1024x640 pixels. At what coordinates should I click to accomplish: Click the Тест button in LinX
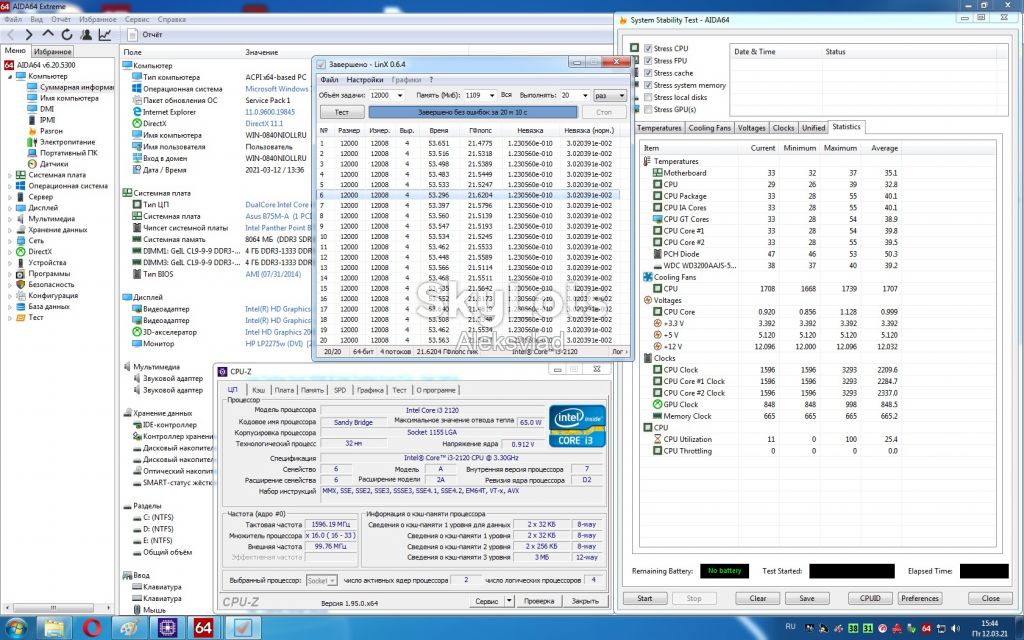coord(342,112)
